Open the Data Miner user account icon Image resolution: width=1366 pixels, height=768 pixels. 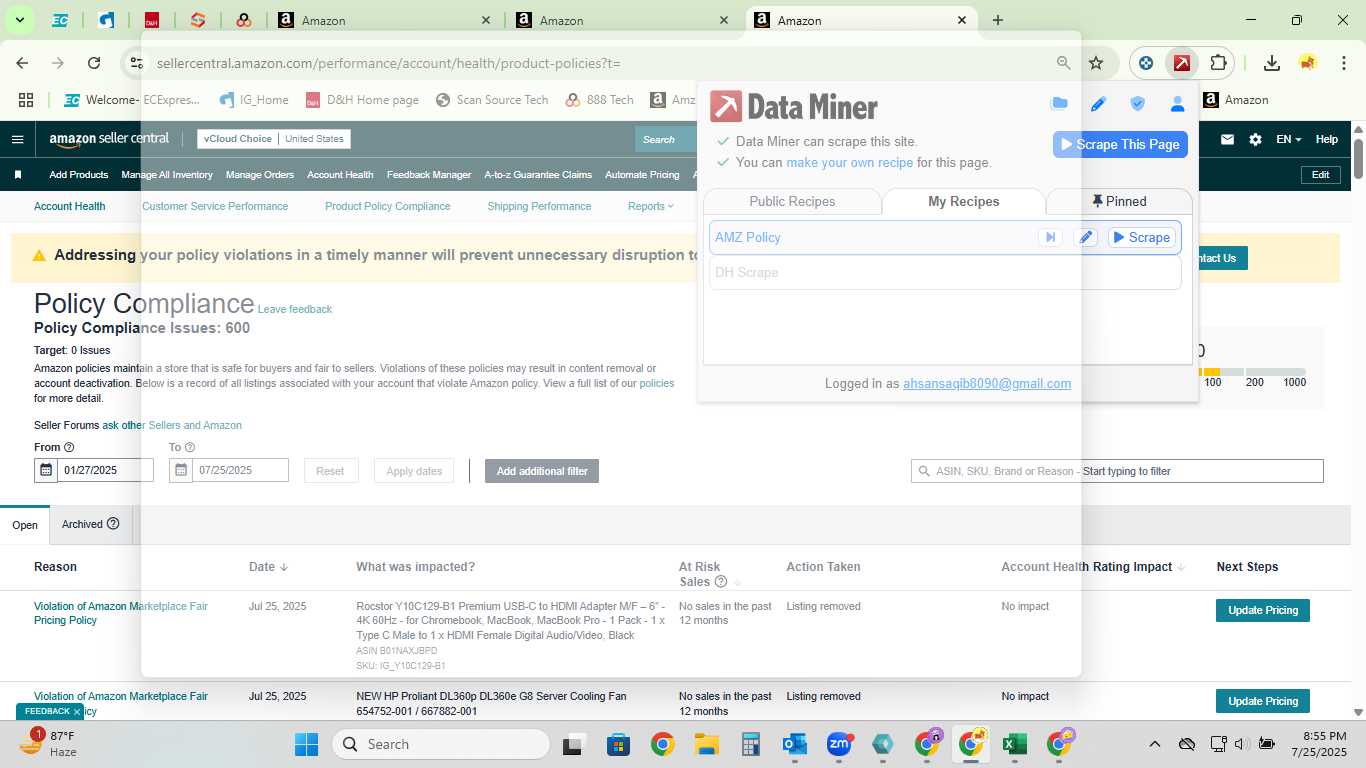click(x=1177, y=103)
